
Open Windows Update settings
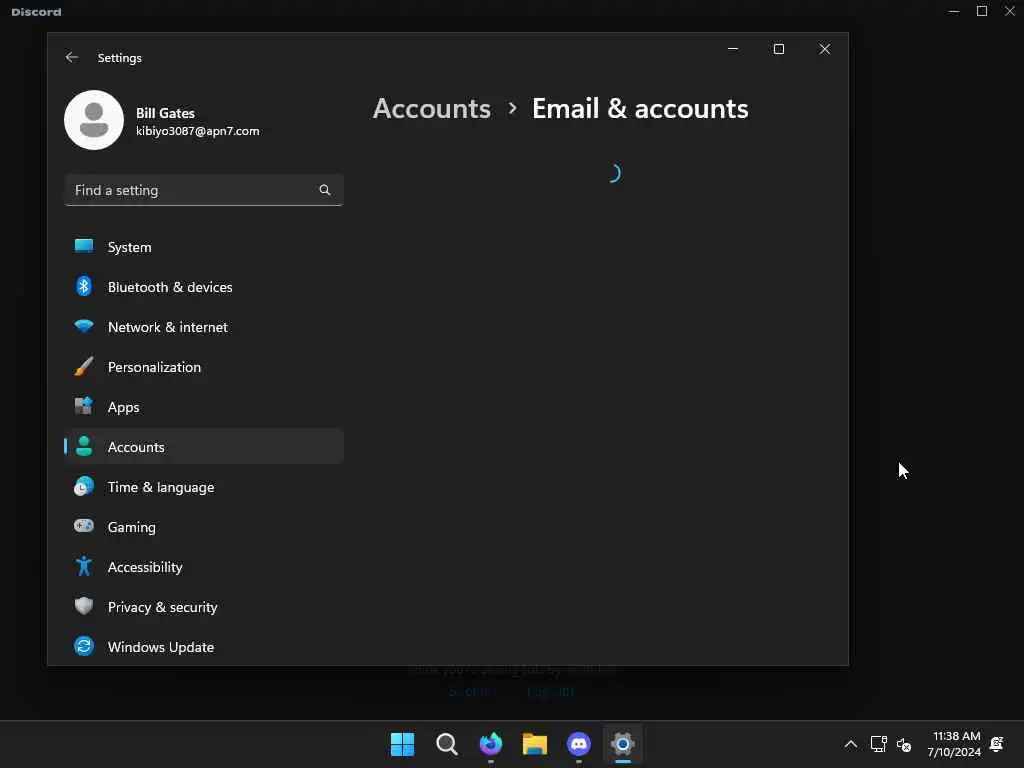tap(204, 647)
